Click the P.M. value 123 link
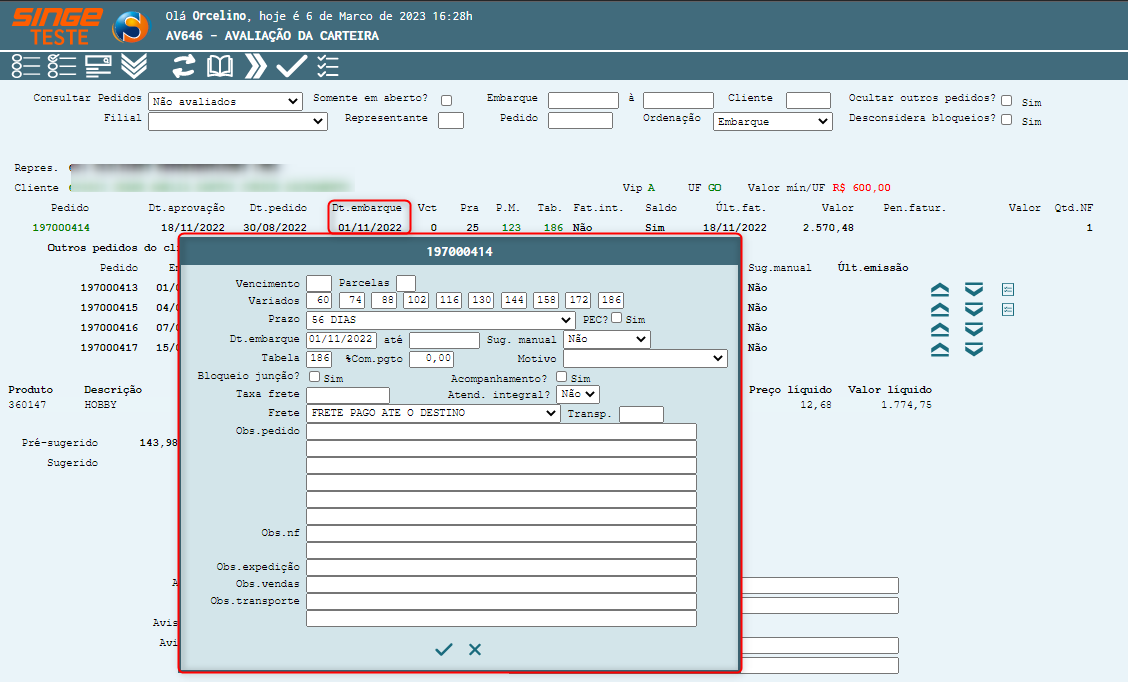This screenshot has width=1128, height=682. tap(511, 228)
